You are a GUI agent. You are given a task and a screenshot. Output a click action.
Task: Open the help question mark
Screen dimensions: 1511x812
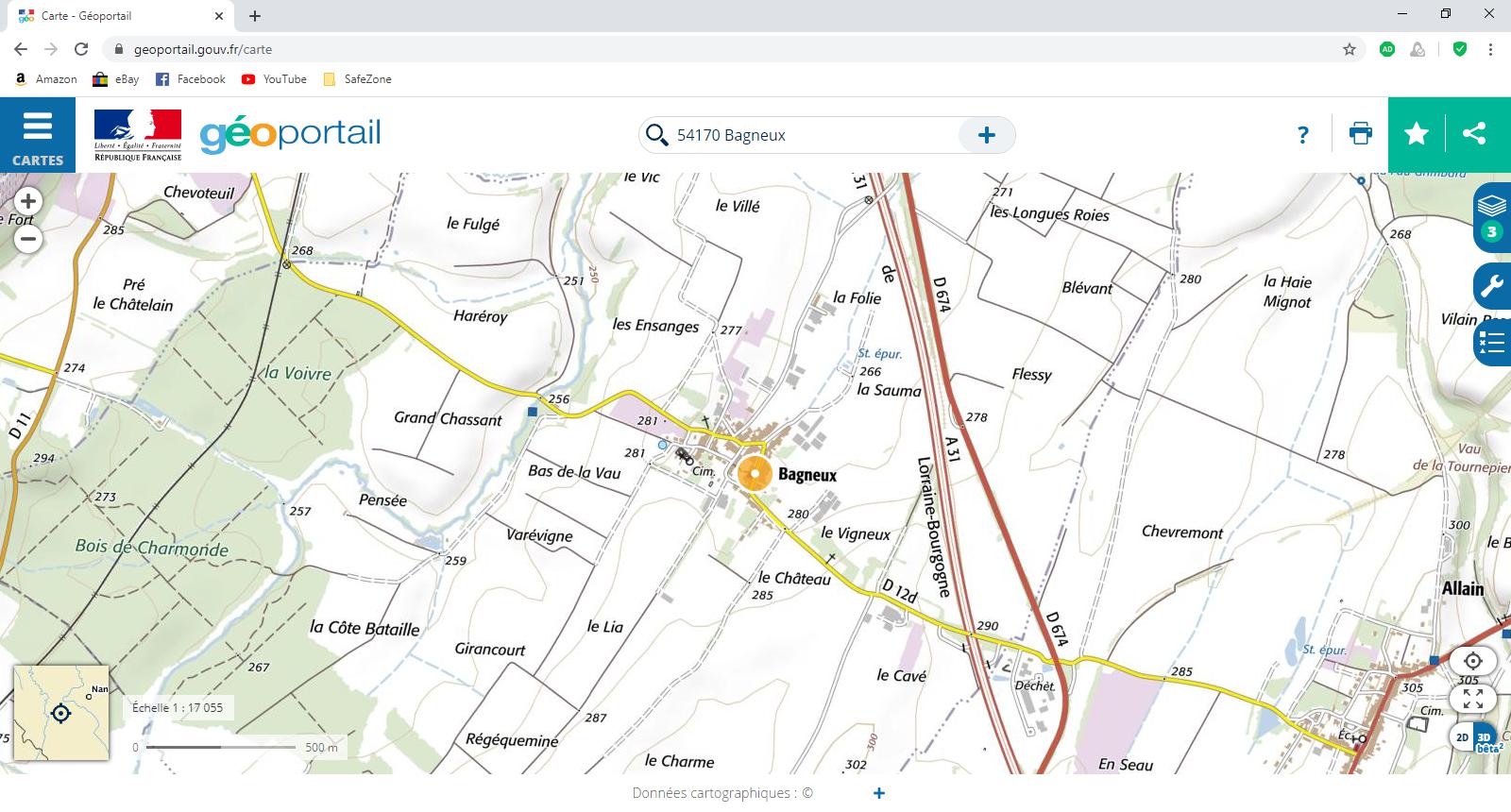pos(1303,135)
